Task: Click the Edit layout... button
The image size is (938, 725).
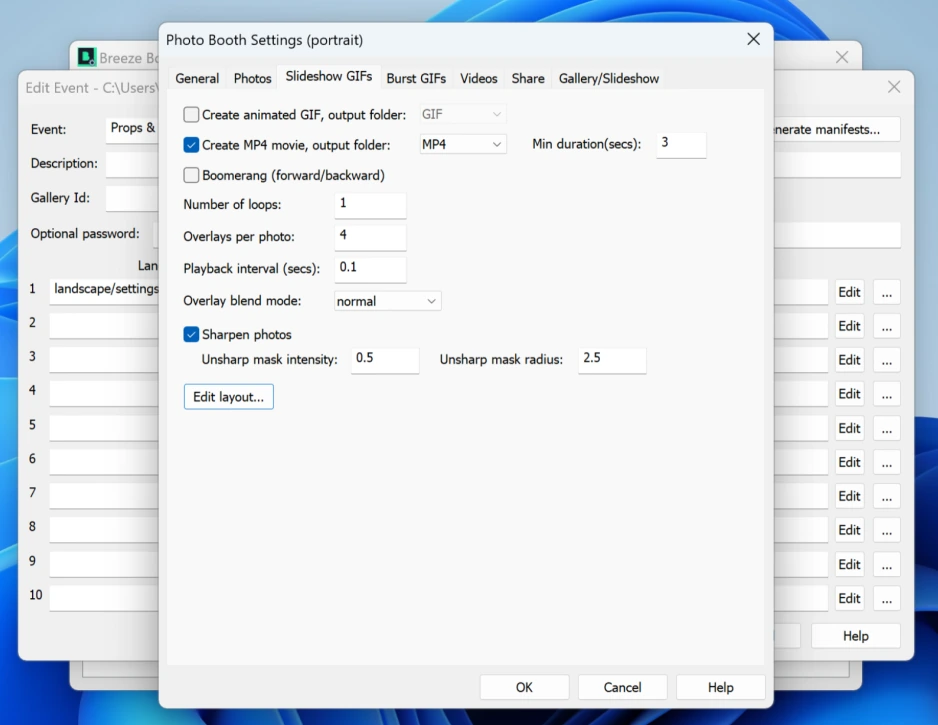Action: (229, 397)
